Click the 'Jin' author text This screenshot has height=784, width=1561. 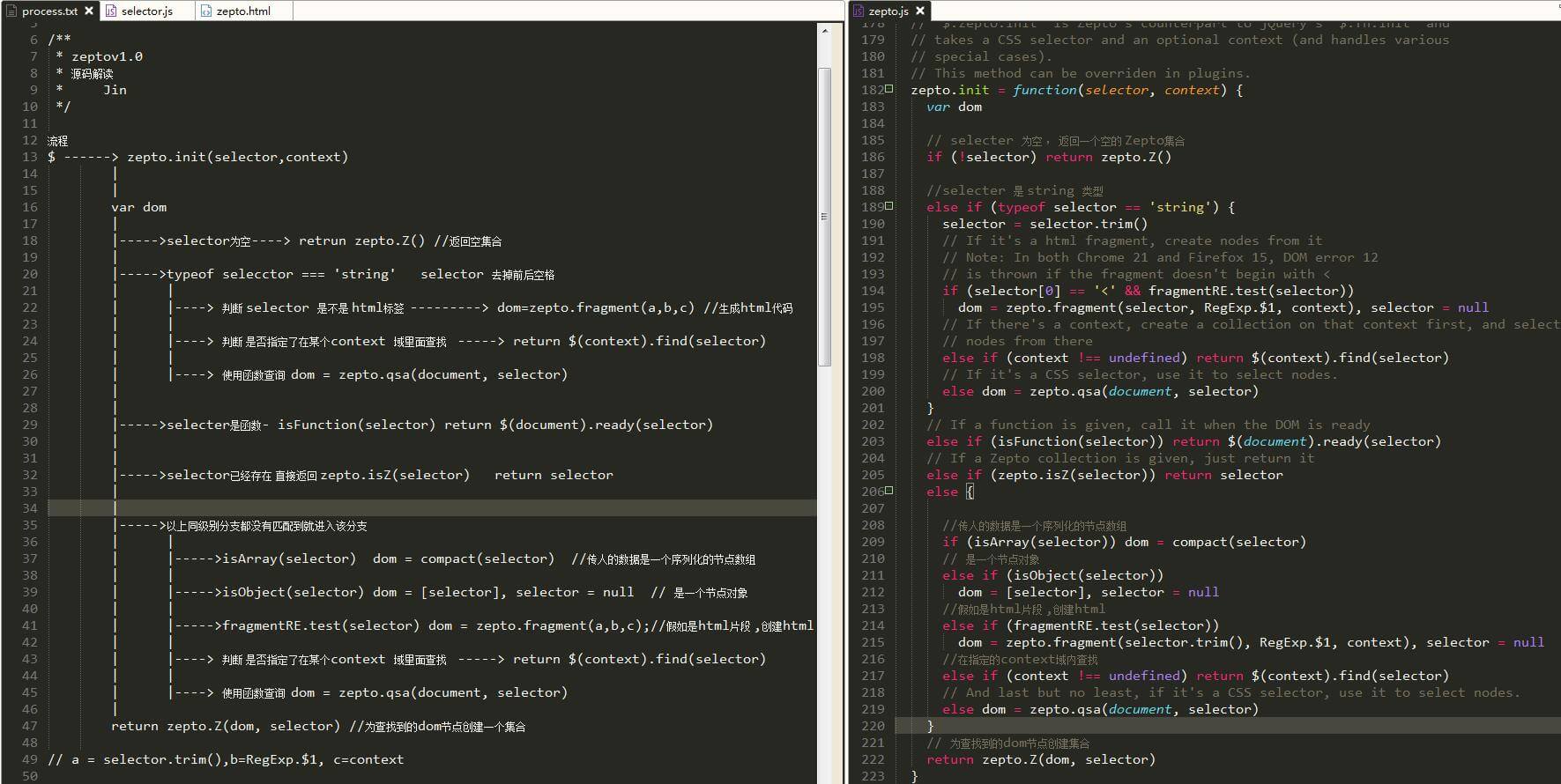pyautogui.click(x=115, y=90)
